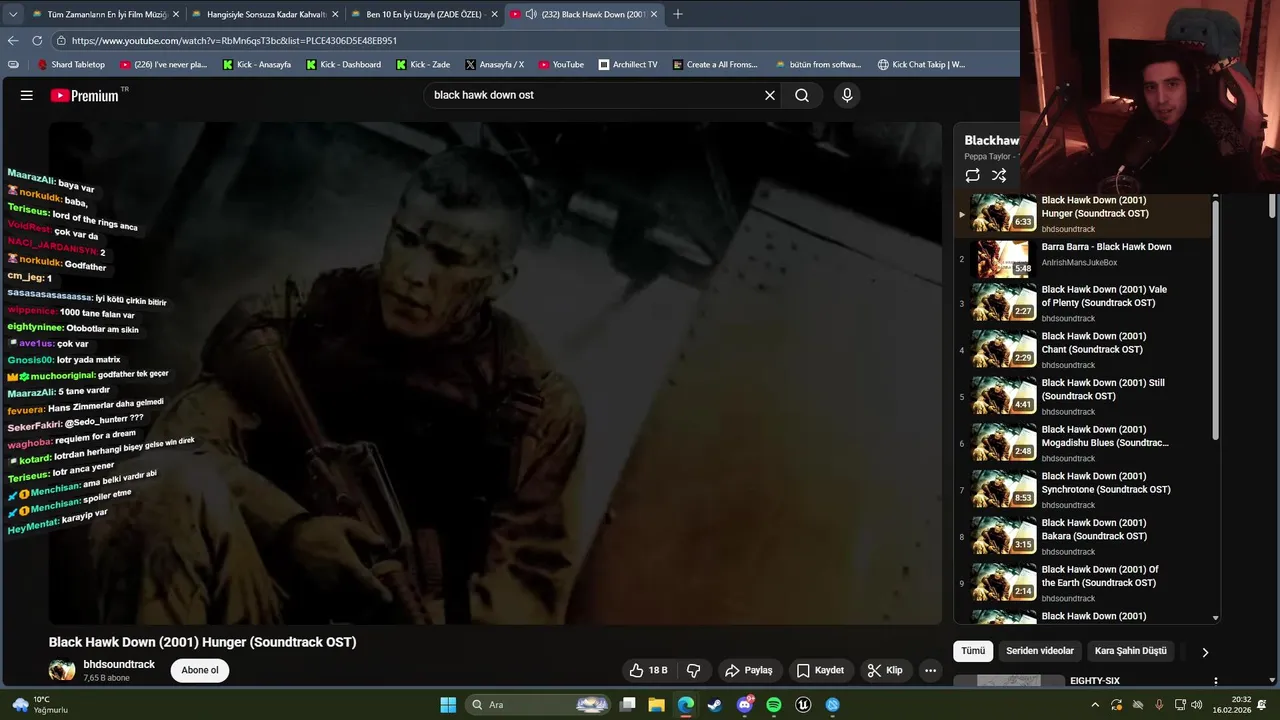Open the Blackhaw playlist title
Image resolution: width=1280 pixels, height=720 pixels.
coord(992,140)
